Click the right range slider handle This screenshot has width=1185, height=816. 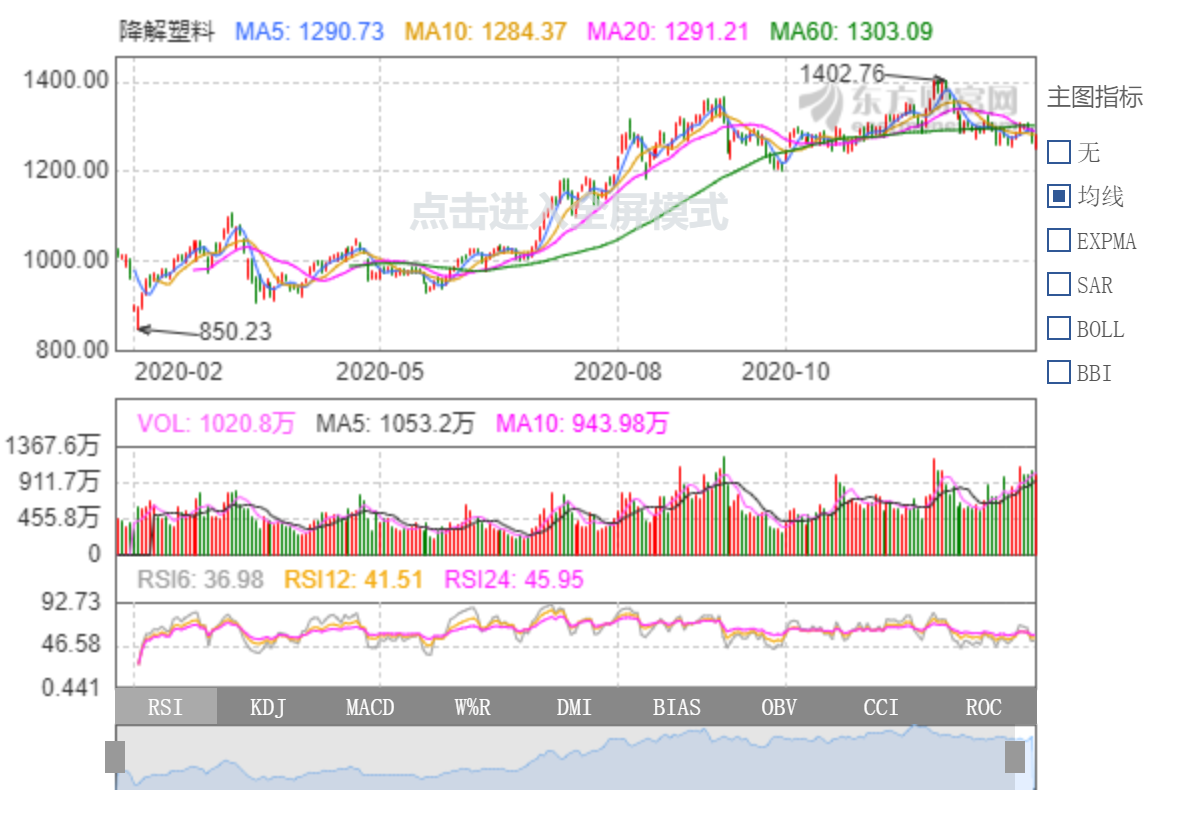(x=1015, y=757)
